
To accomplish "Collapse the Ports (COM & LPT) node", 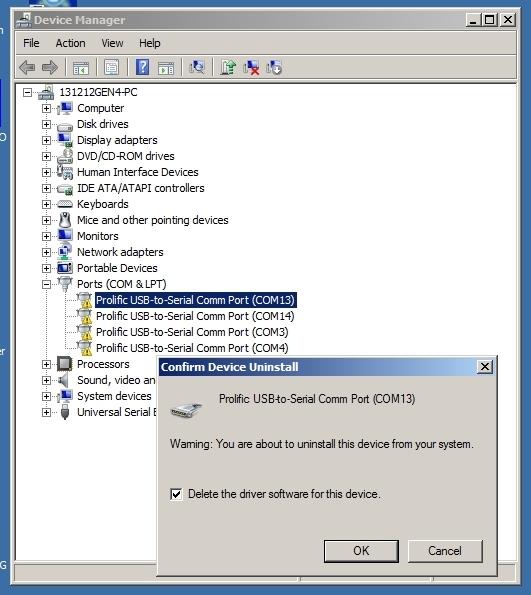I will pos(46,284).
